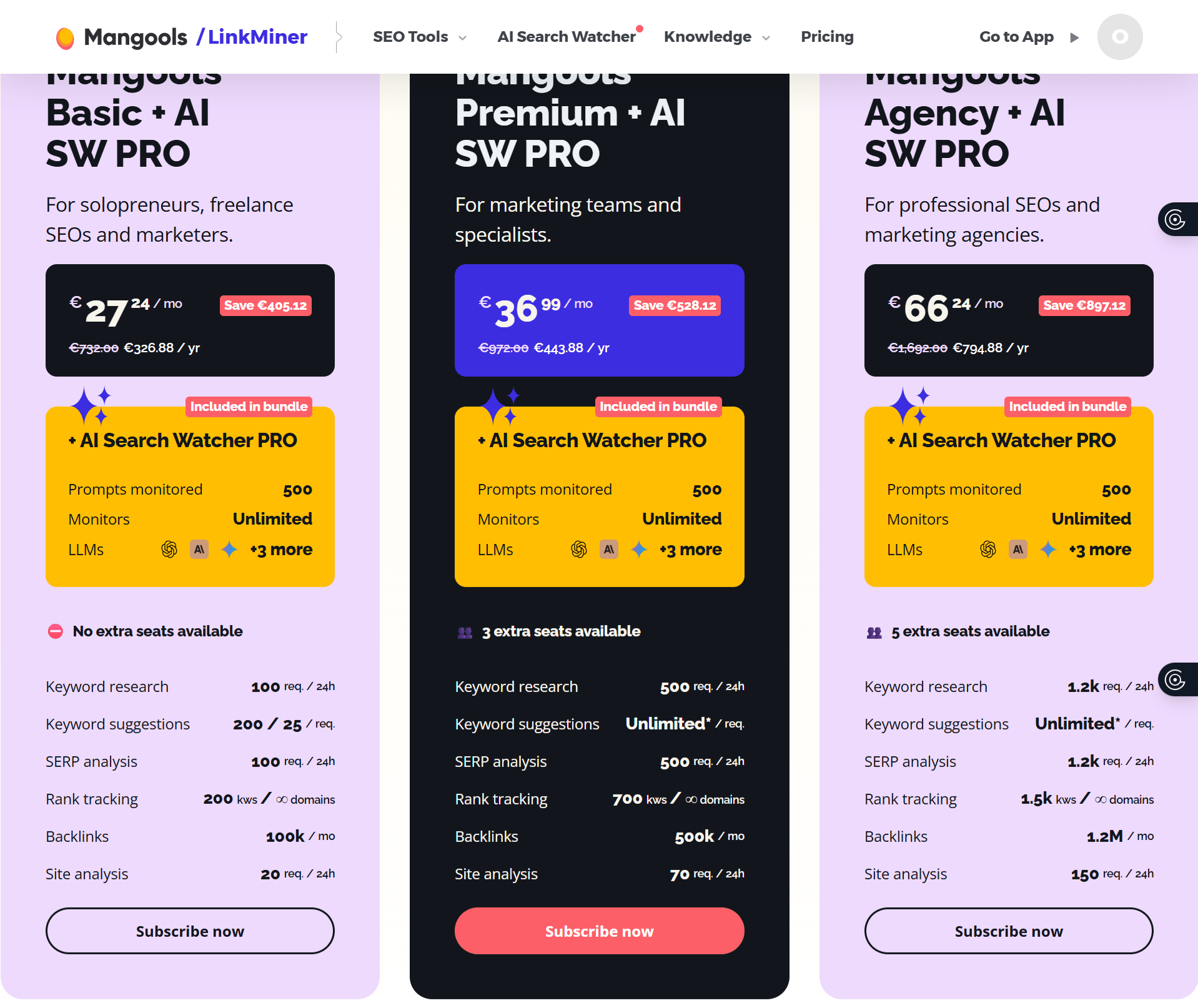1198x1008 pixels.
Task: Open the user avatar at top right
Action: 1119,37
